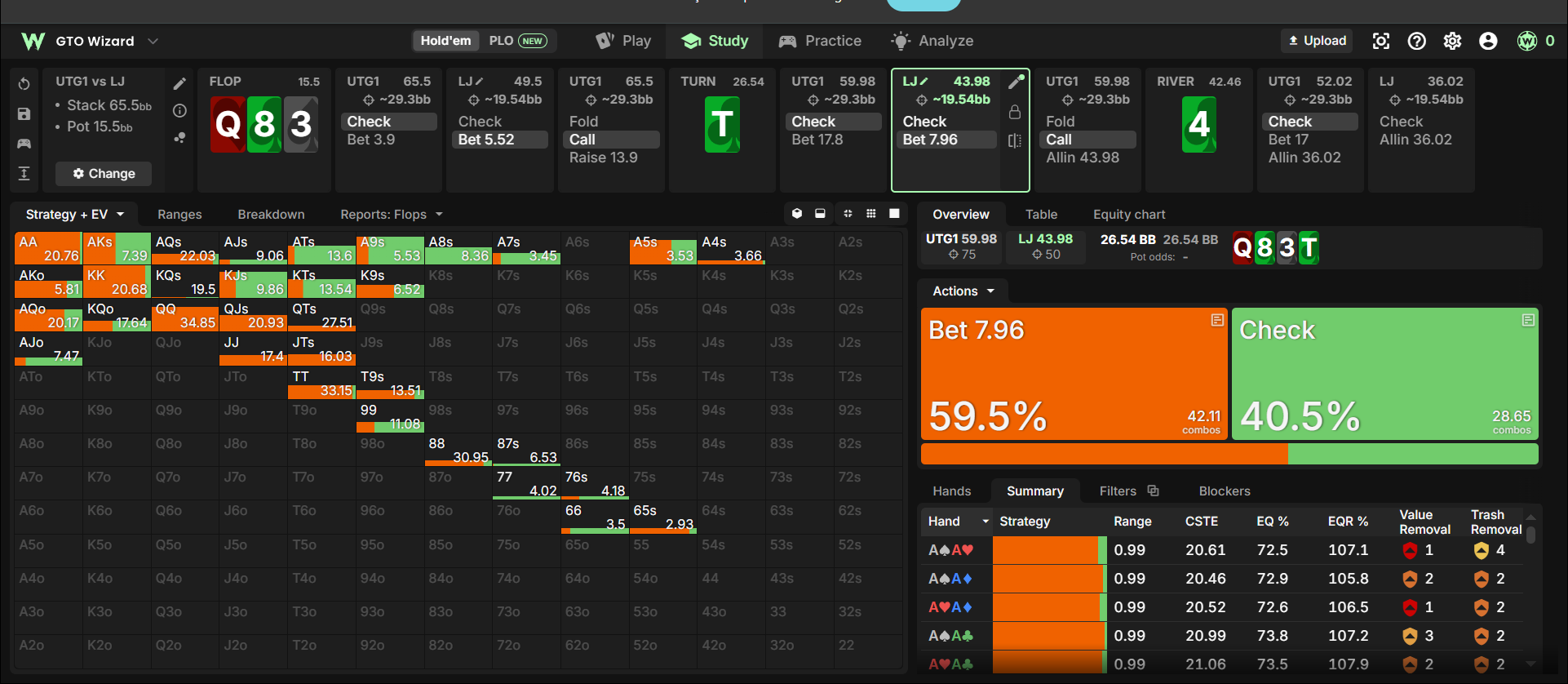The width and height of the screenshot is (1568, 684).
Task: Click the lock icon on the LJ 43.98 card
Action: pos(1015,112)
